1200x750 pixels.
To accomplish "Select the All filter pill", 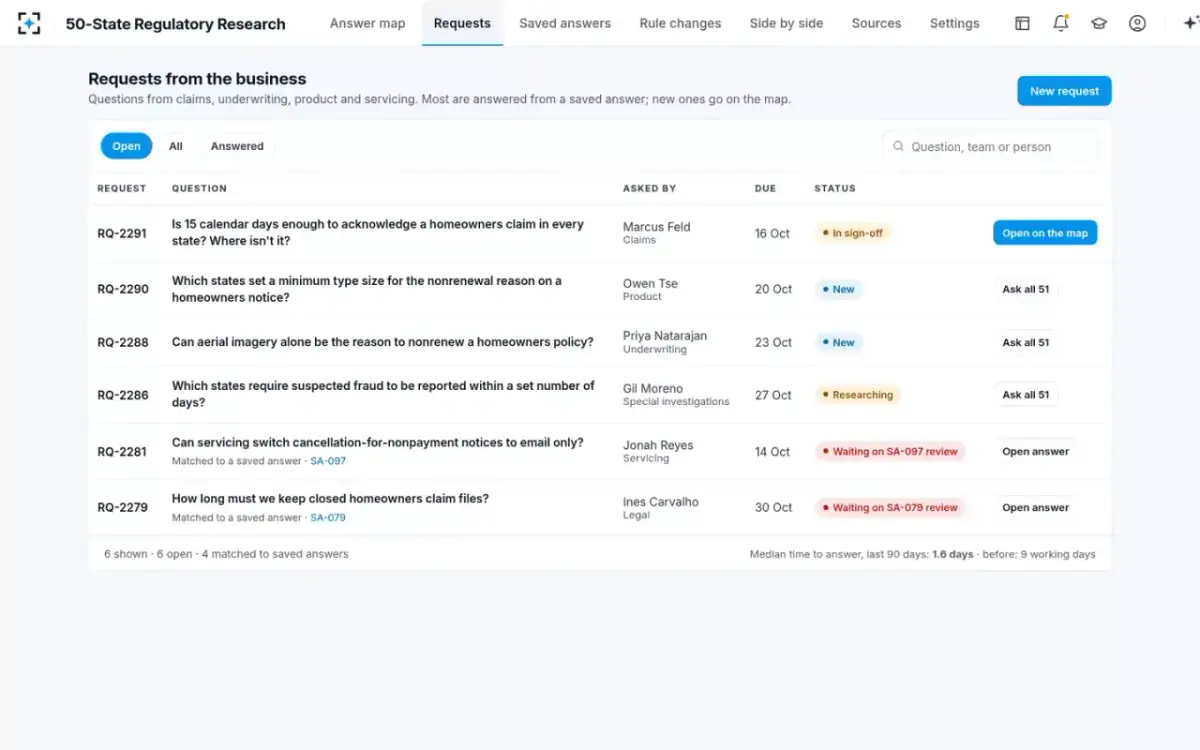I will click(x=176, y=146).
